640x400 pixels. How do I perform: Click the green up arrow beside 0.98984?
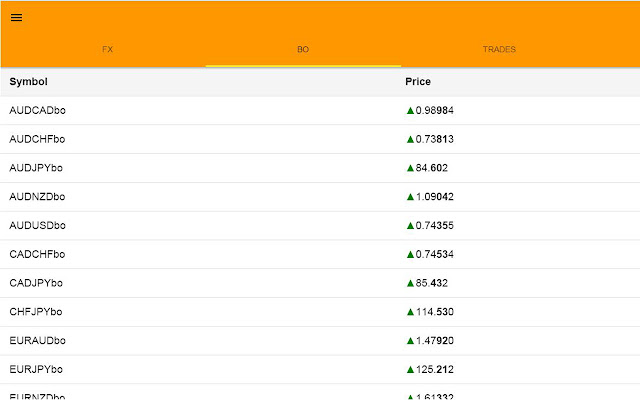(x=410, y=110)
